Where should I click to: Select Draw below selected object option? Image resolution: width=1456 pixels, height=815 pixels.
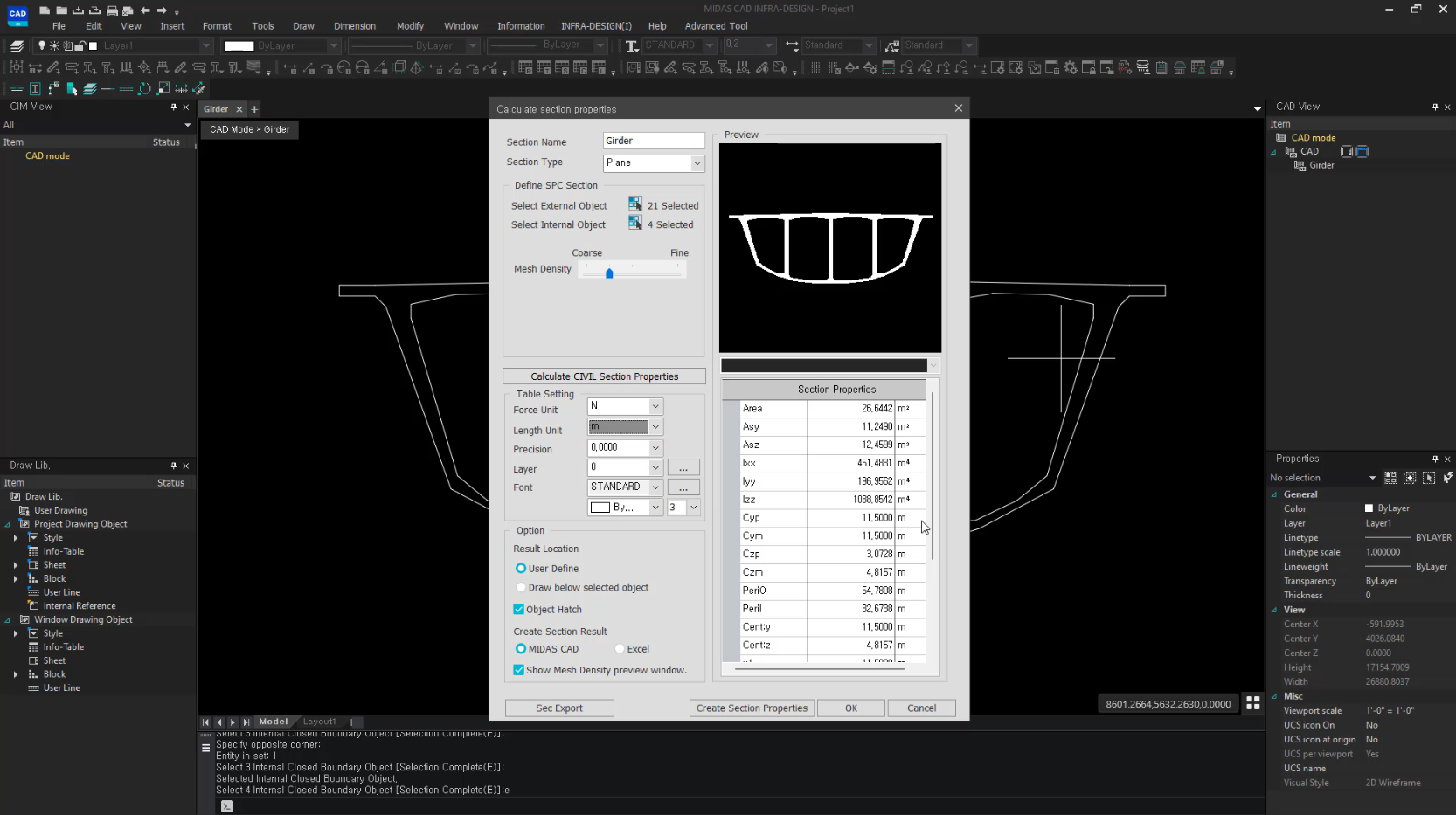point(521,588)
